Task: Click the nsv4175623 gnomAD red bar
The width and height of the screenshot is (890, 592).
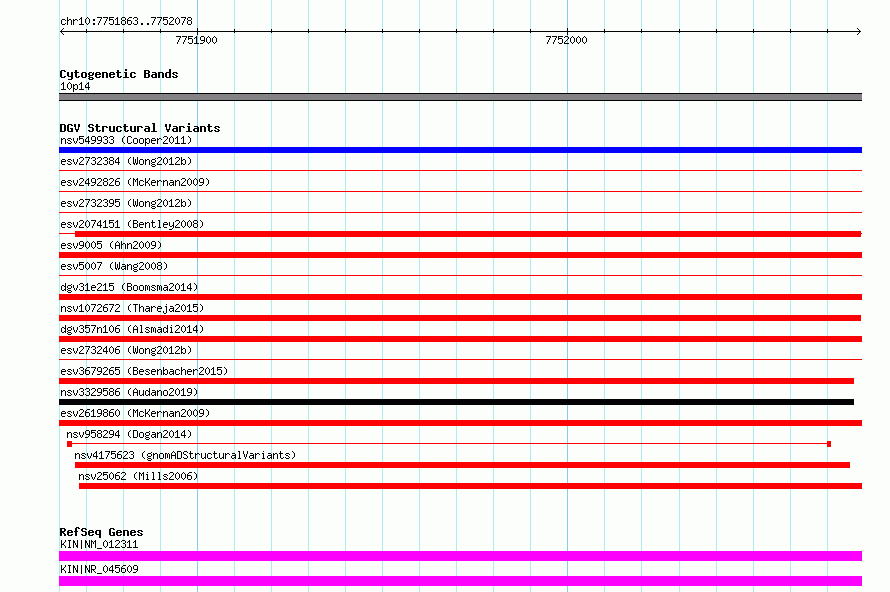Action: (x=462, y=465)
